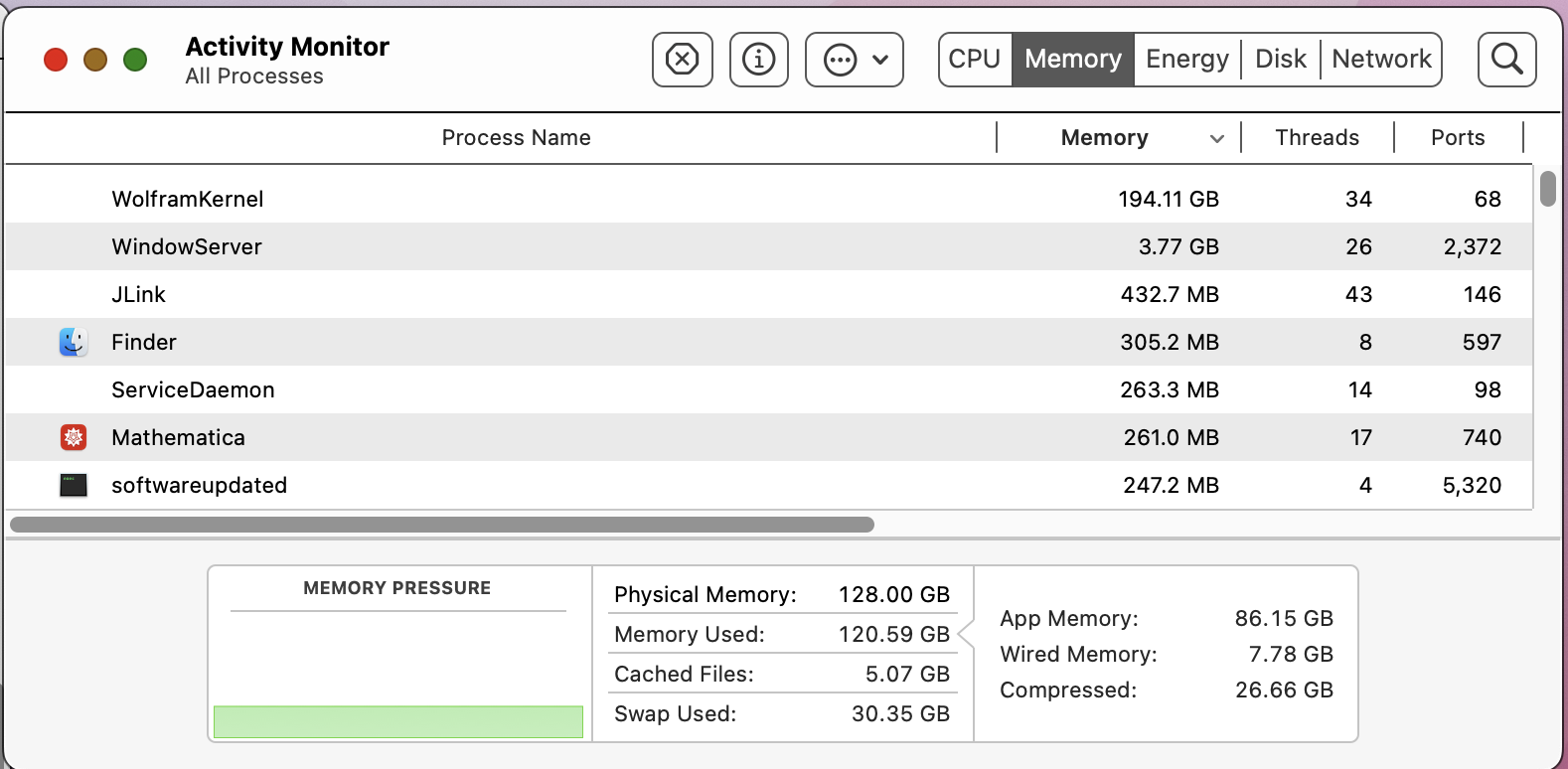Click the stop process icon
1568x769 pixels.
pyautogui.click(x=682, y=60)
